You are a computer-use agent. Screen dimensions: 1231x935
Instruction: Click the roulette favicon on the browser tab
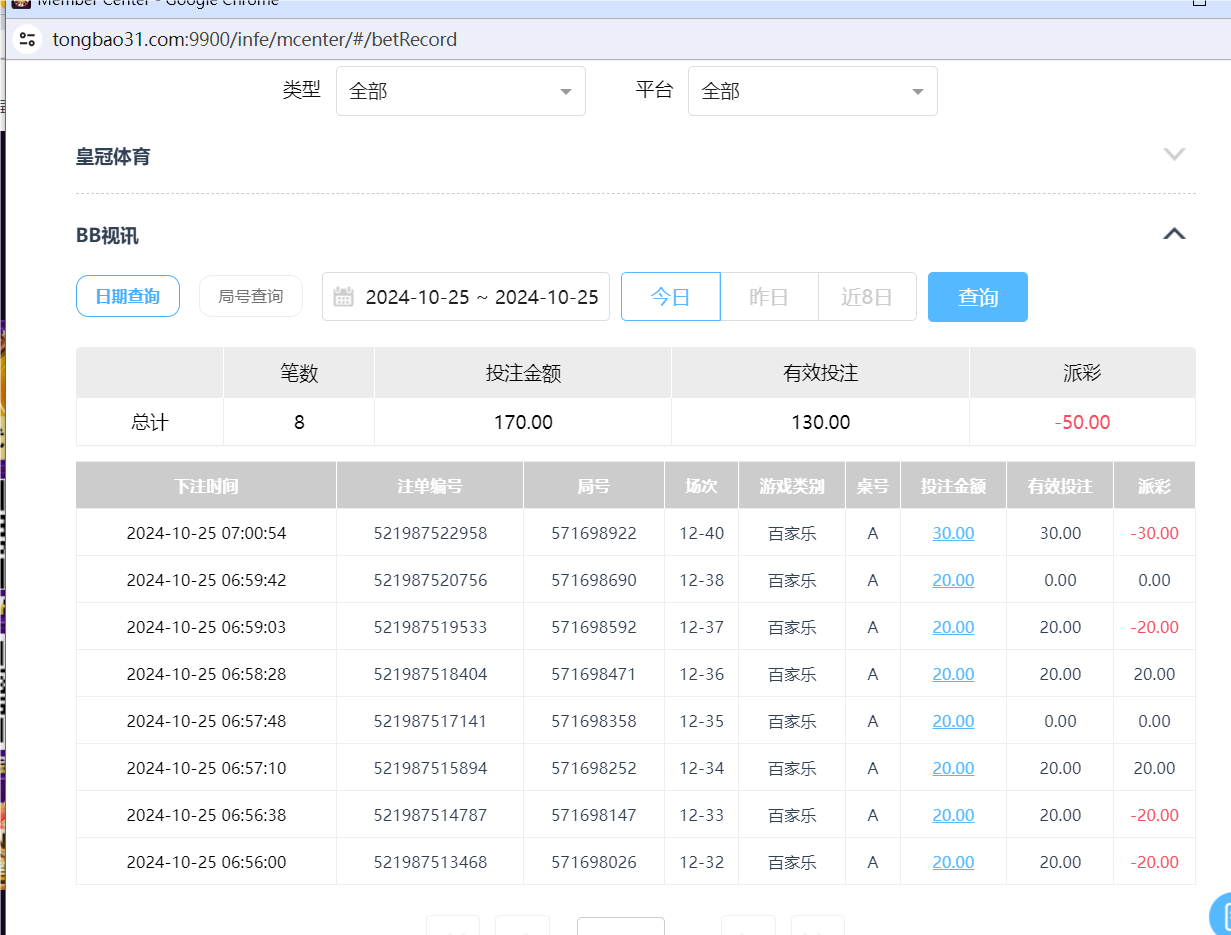click(x=21, y=4)
